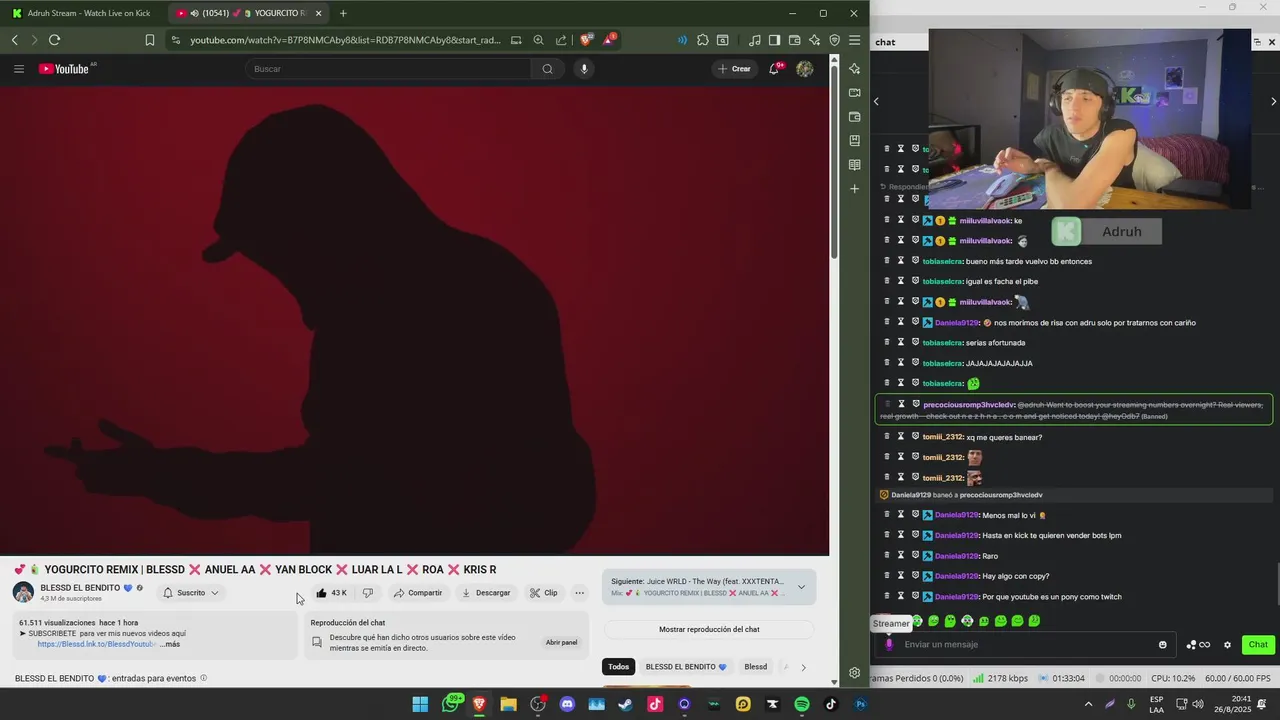1280x720 pixels.
Task: Like the video with thumbs up
Action: pyautogui.click(x=331, y=593)
